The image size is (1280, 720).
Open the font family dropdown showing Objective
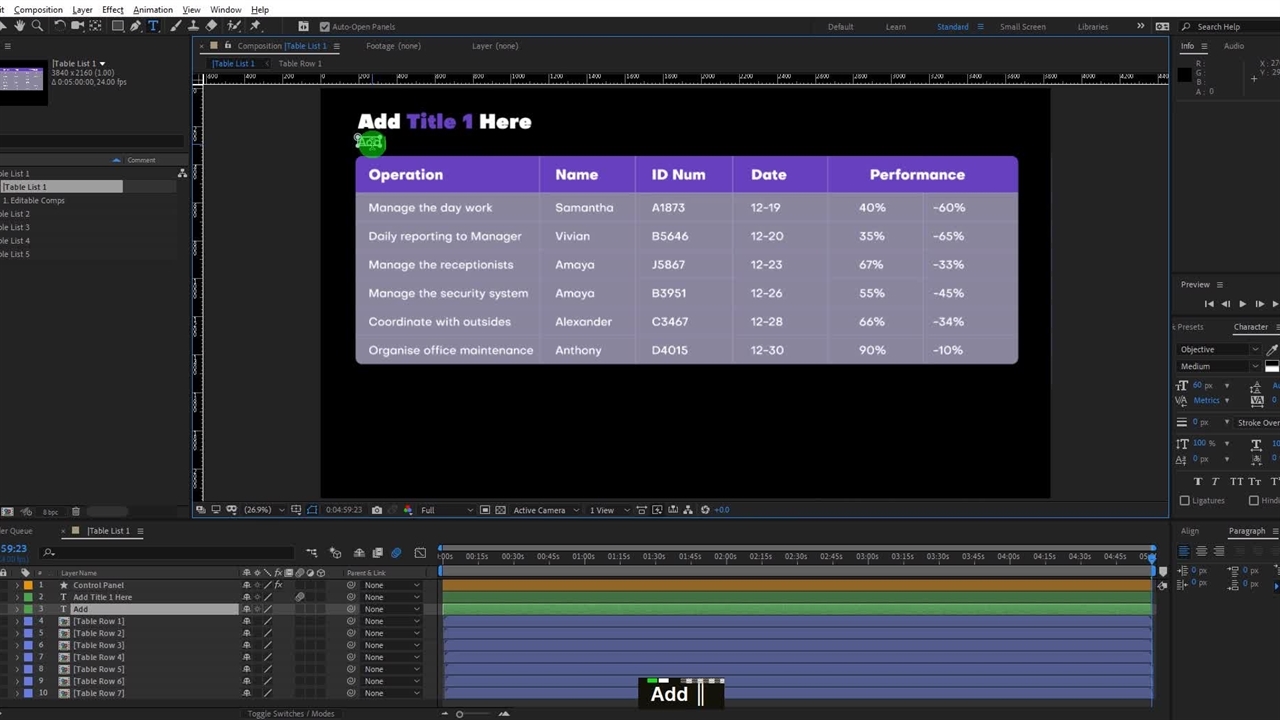pos(1218,350)
